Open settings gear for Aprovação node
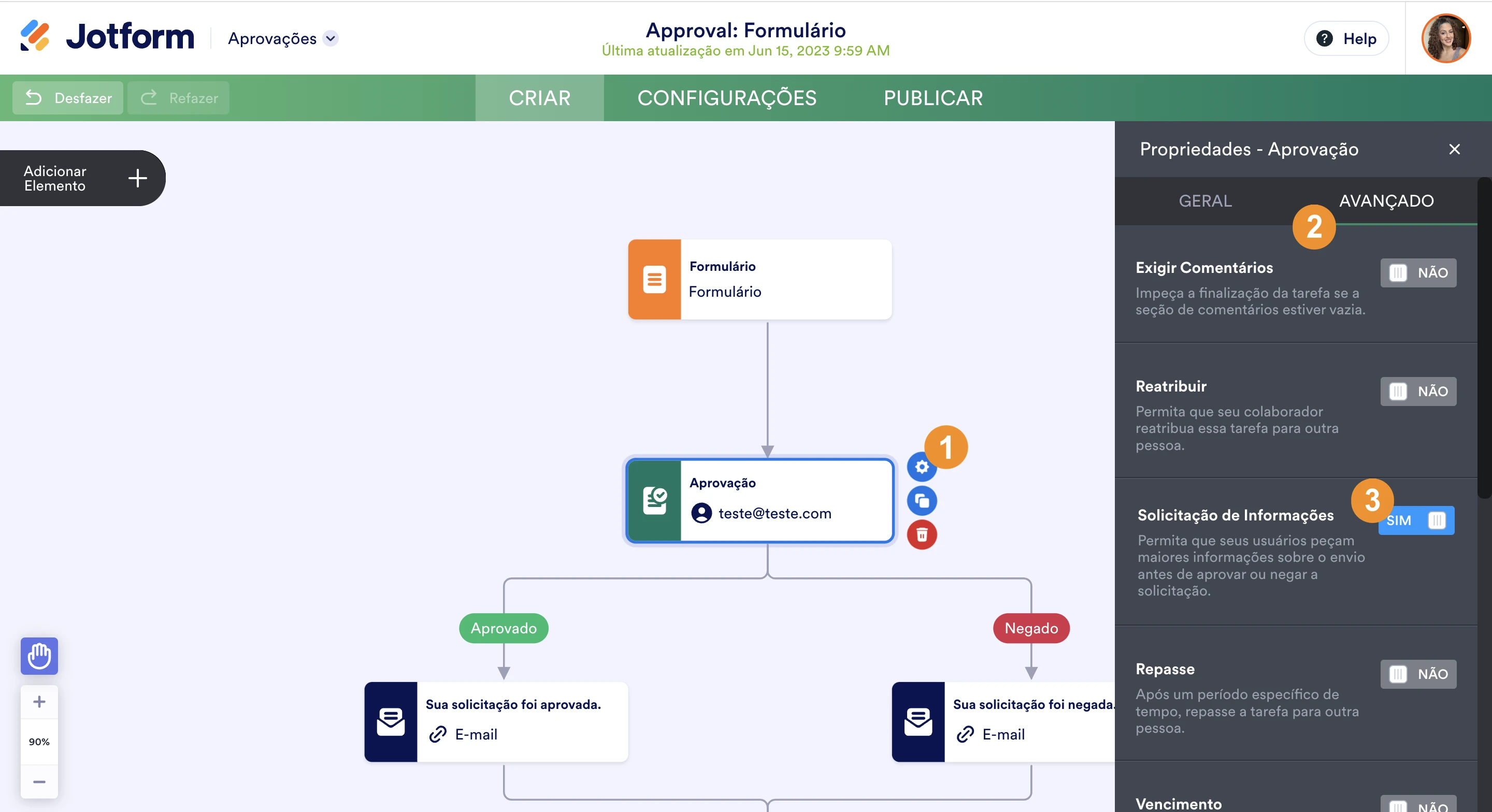 coord(921,467)
